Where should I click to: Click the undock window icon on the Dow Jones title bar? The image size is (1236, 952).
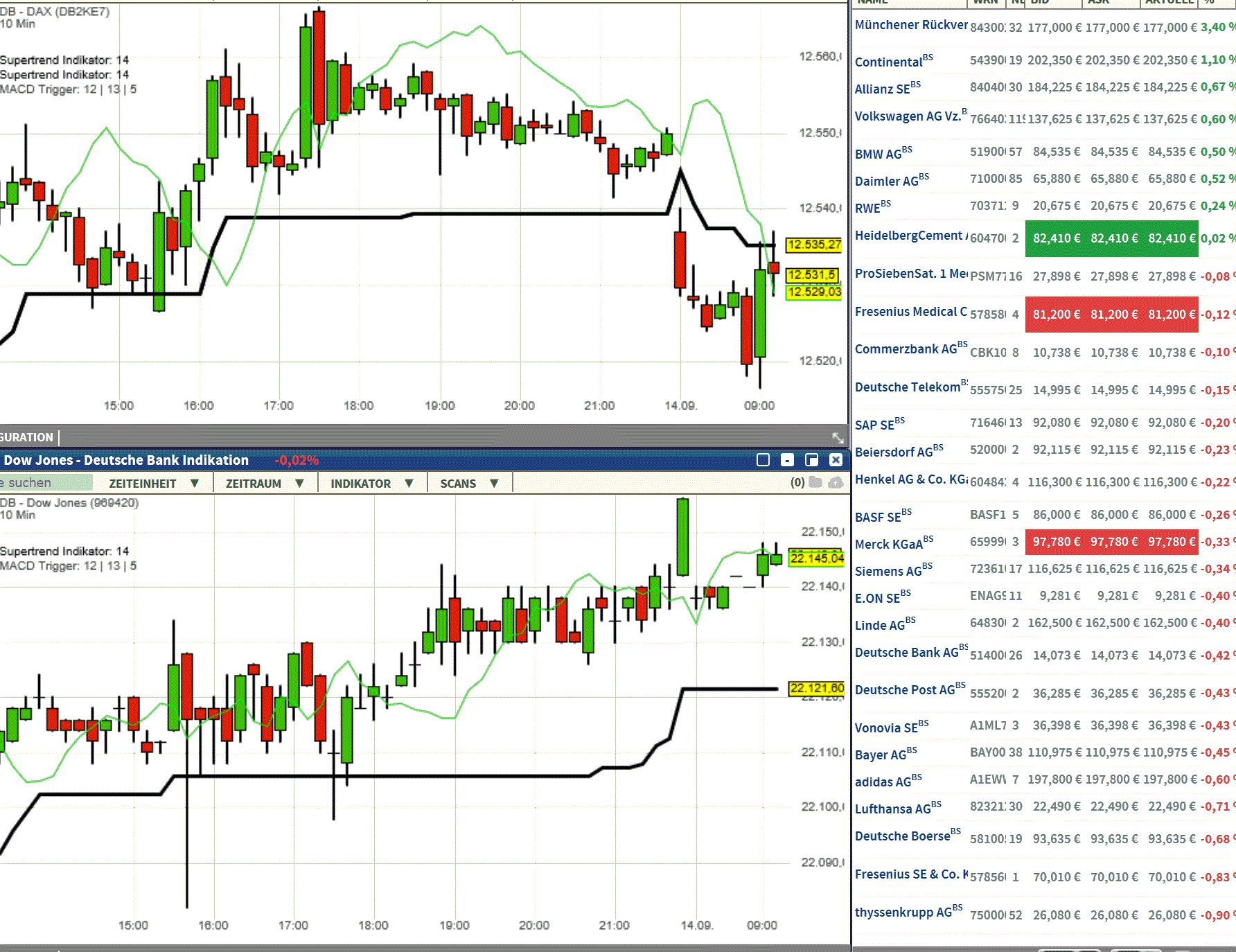(x=812, y=460)
